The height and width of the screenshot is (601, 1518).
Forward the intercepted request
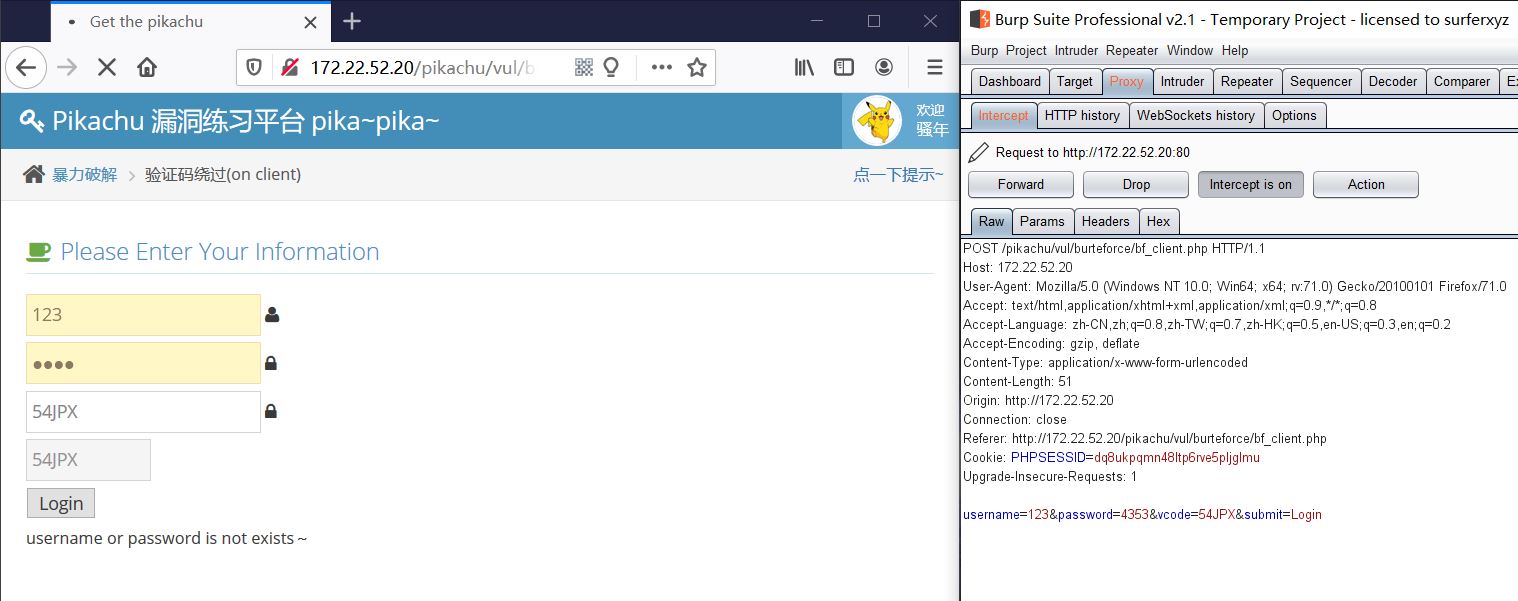coord(1021,185)
